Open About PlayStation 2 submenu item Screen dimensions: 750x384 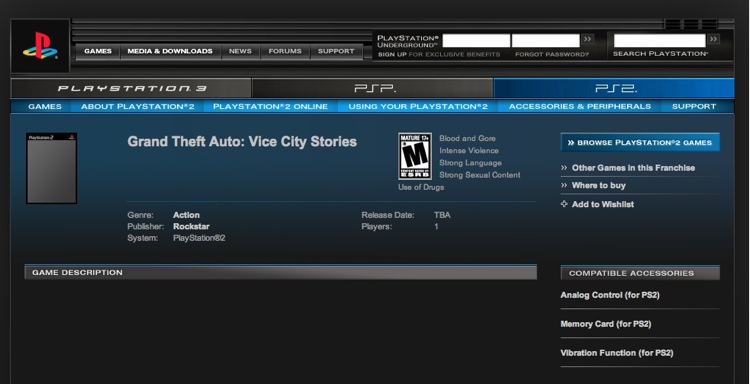click(138, 107)
